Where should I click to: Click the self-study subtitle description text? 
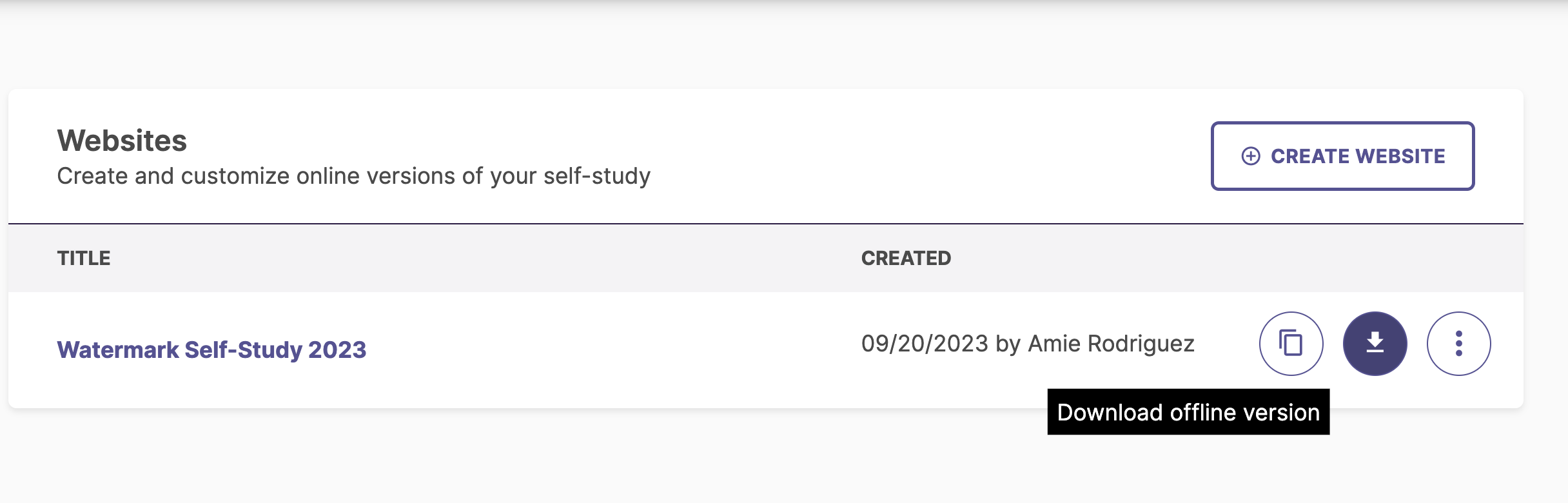pyautogui.click(x=353, y=176)
